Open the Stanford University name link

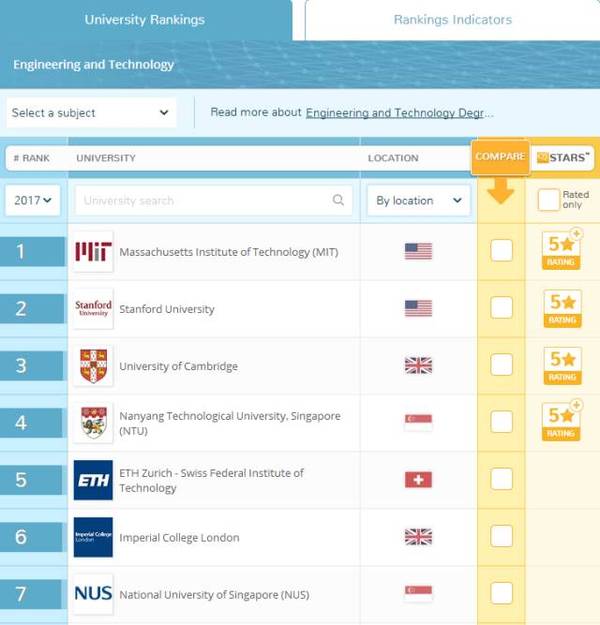[167, 309]
